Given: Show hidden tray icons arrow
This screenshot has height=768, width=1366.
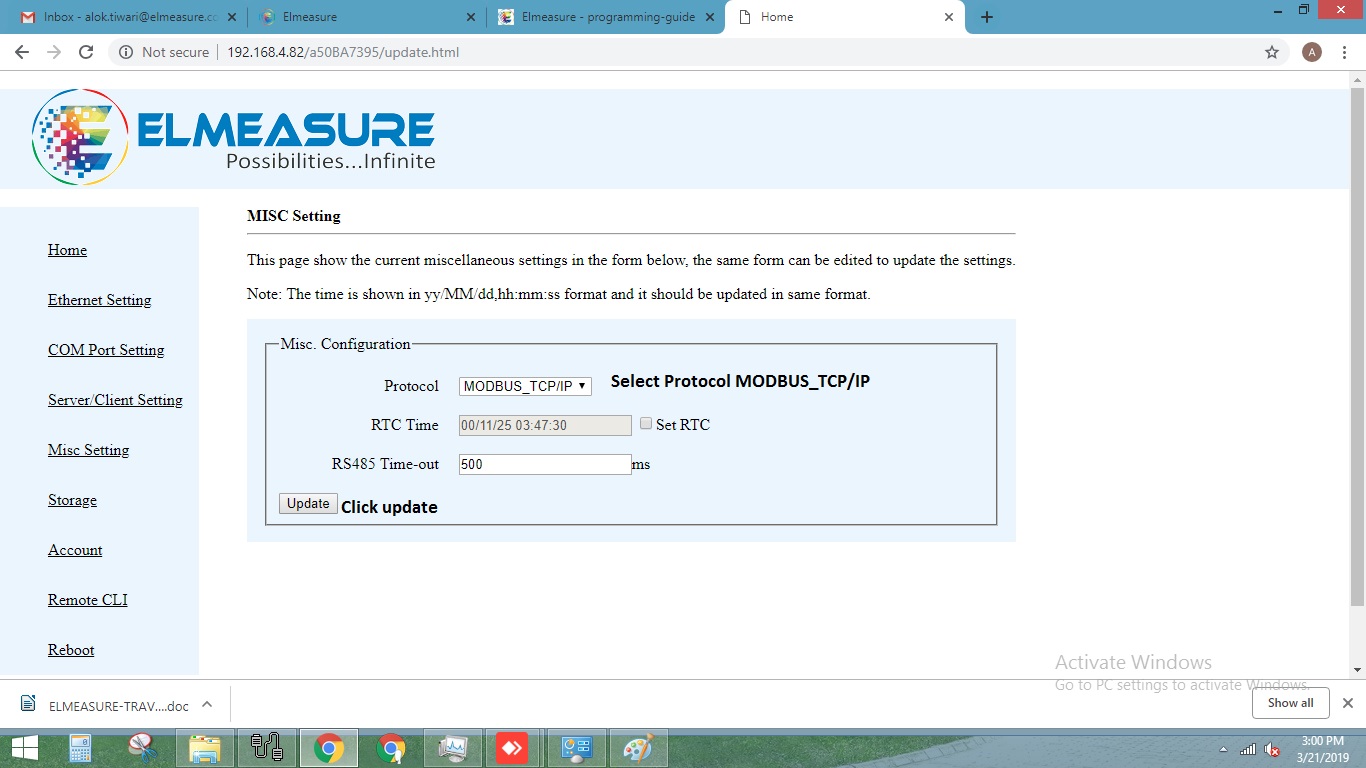Looking at the screenshot, I should click(1224, 749).
